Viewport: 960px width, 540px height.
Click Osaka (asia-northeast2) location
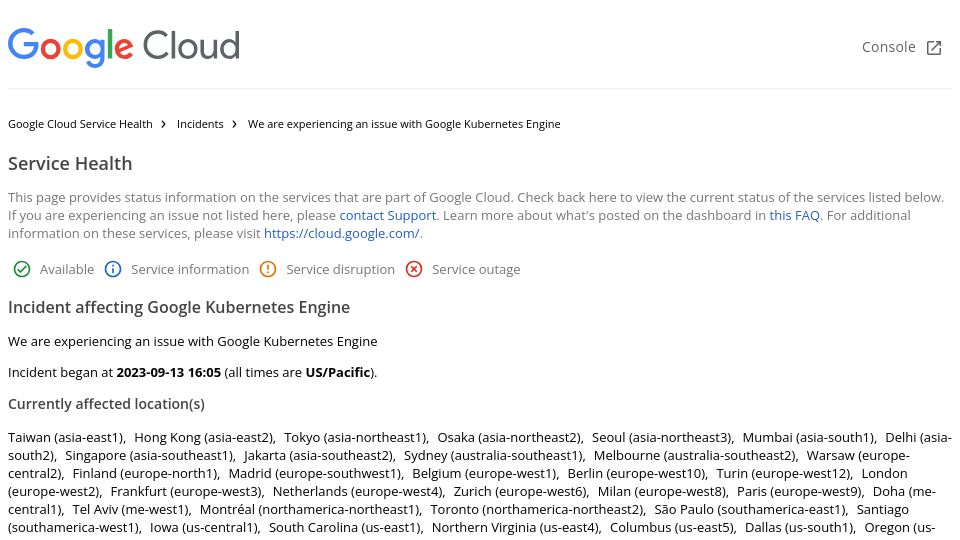click(510, 438)
